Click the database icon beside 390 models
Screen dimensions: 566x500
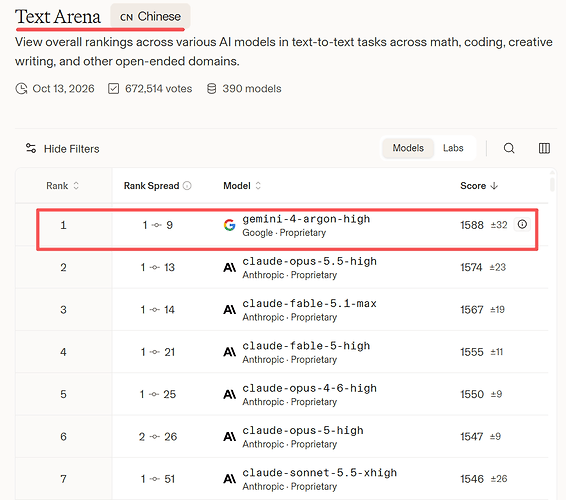point(212,88)
